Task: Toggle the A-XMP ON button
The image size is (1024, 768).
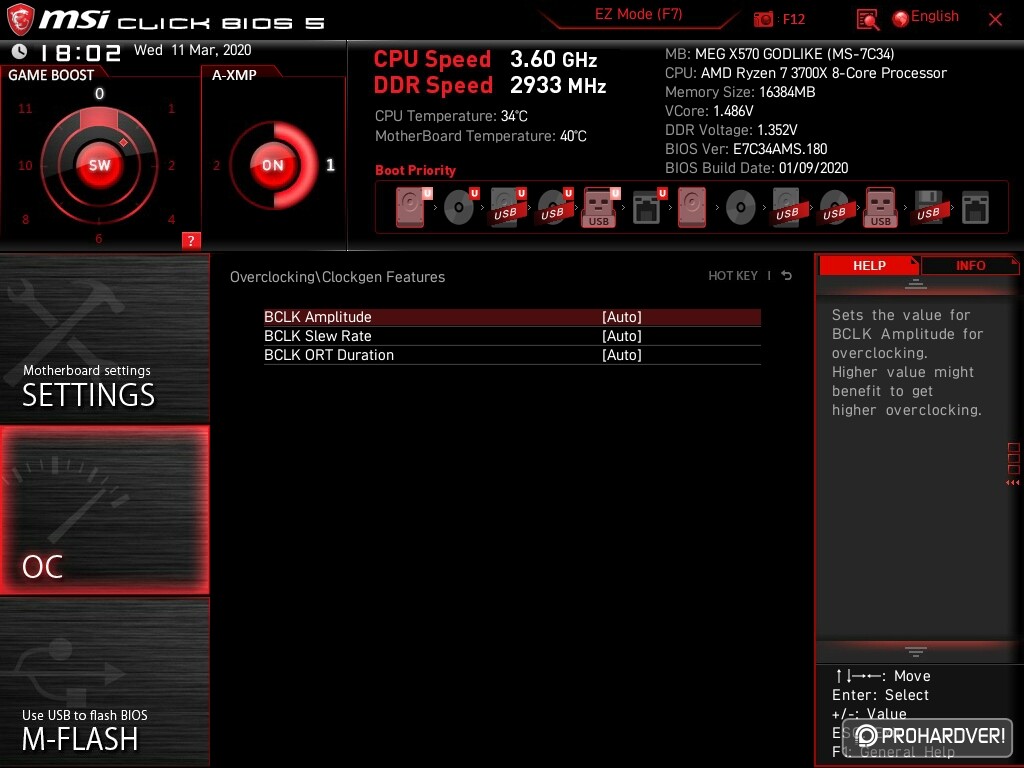Action: pos(273,165)
